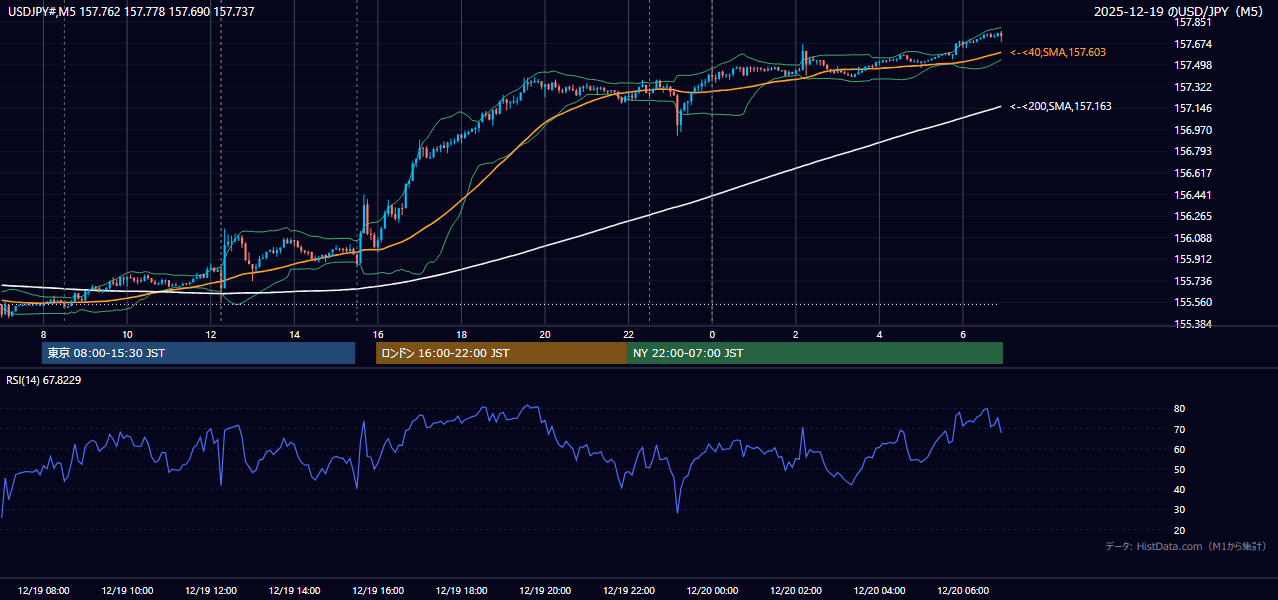Click the time axis label 12/19 08:00
The height and width of the screenshot is (600, 1278).
(x=43, y=591)
